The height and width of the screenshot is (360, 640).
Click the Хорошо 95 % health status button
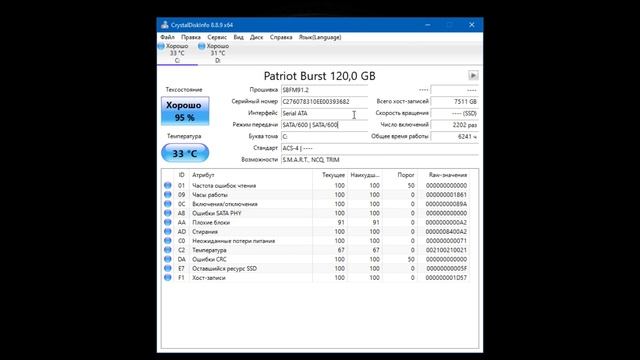click(x=185, y=111)
